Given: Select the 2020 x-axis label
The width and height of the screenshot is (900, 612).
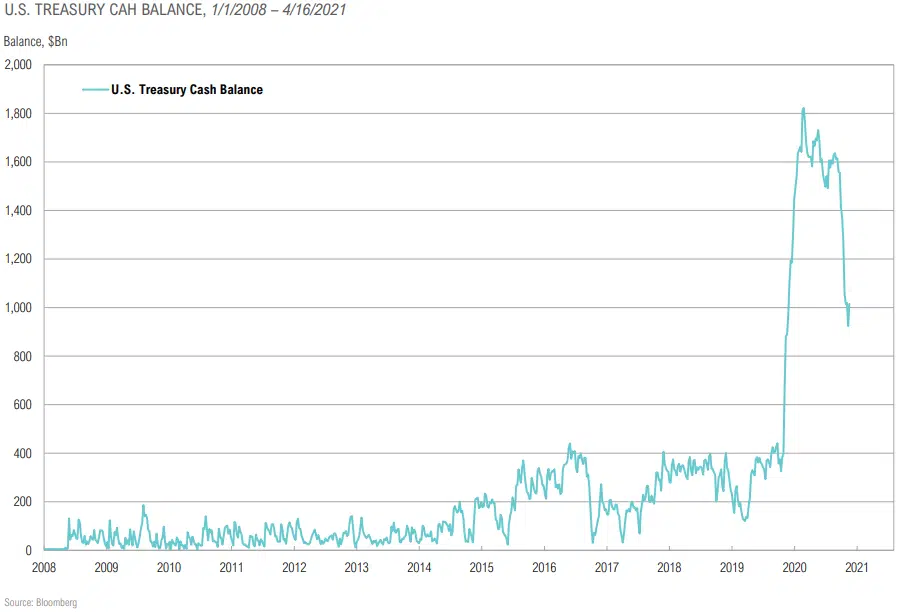Looking at the screenshot, I should pos(794,568).
